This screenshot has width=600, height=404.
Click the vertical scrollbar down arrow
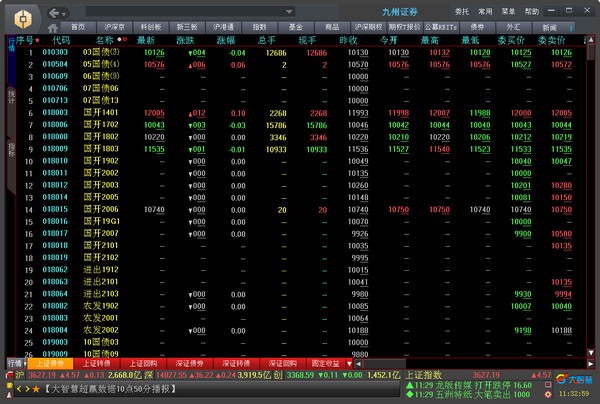(591, 353)
